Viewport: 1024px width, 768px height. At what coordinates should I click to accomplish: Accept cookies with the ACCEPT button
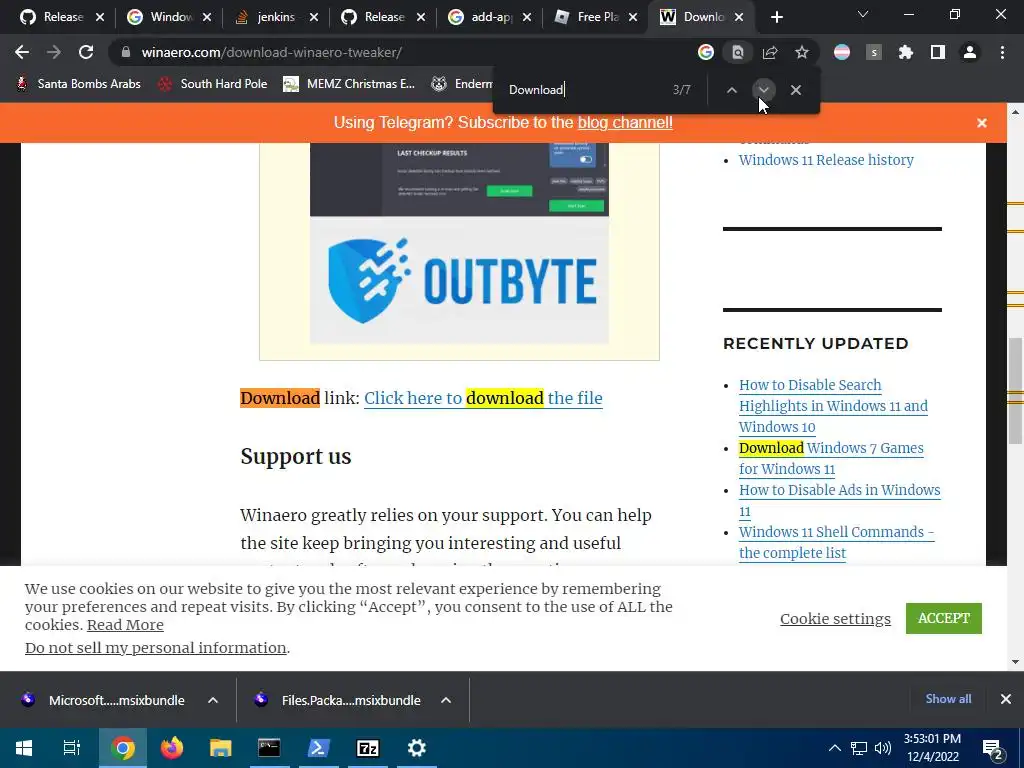pyautogui.click(x=944, y=618)
